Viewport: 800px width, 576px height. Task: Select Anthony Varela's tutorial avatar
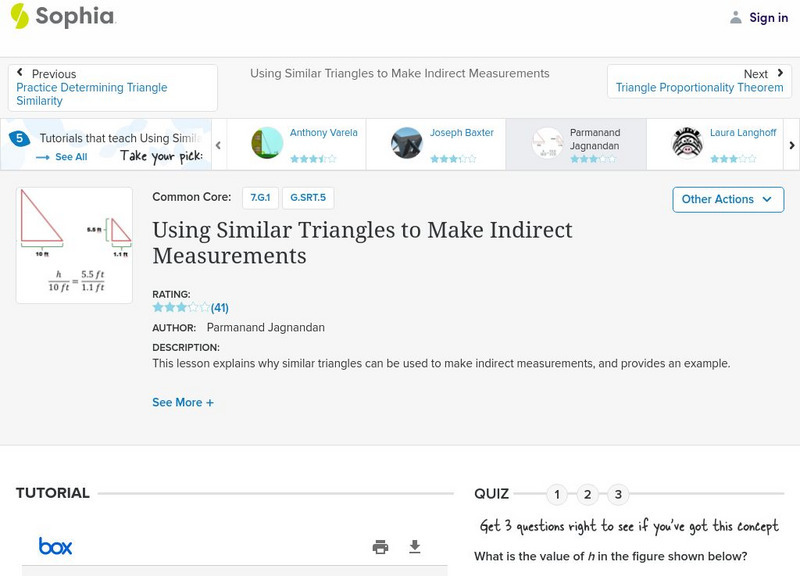pos(267,143)
